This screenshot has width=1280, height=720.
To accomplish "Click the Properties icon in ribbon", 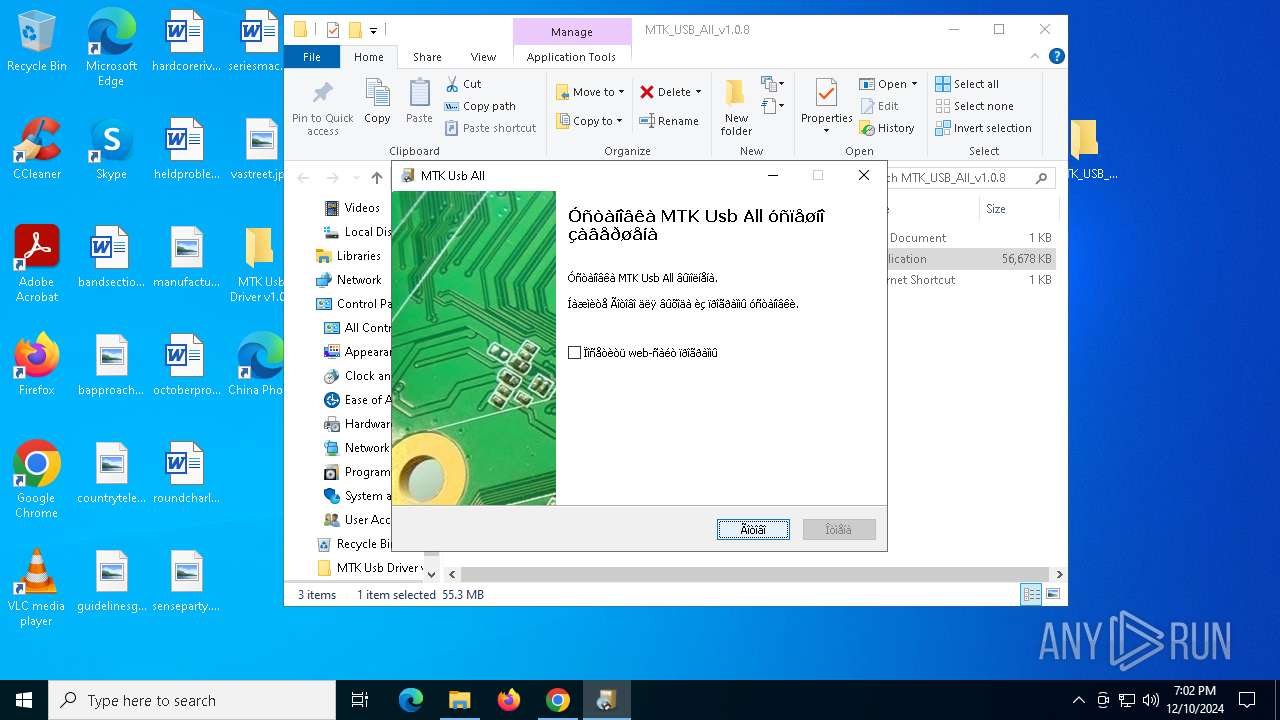I will pos(826,106).
